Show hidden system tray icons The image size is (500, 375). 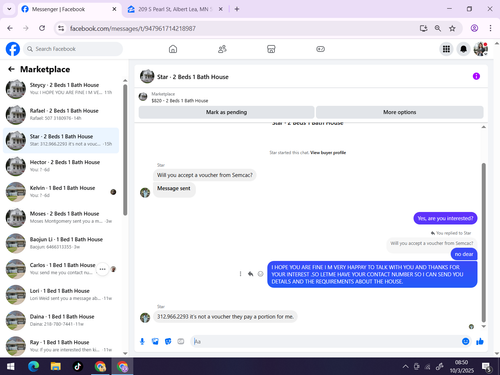pyautogui.click(x=405, y=367)
